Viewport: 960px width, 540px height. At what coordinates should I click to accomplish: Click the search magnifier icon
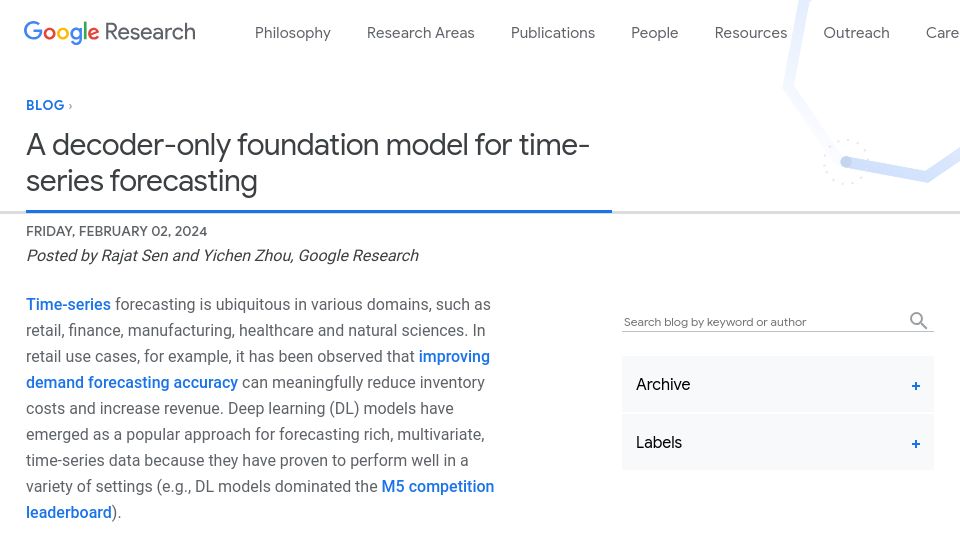918,320
